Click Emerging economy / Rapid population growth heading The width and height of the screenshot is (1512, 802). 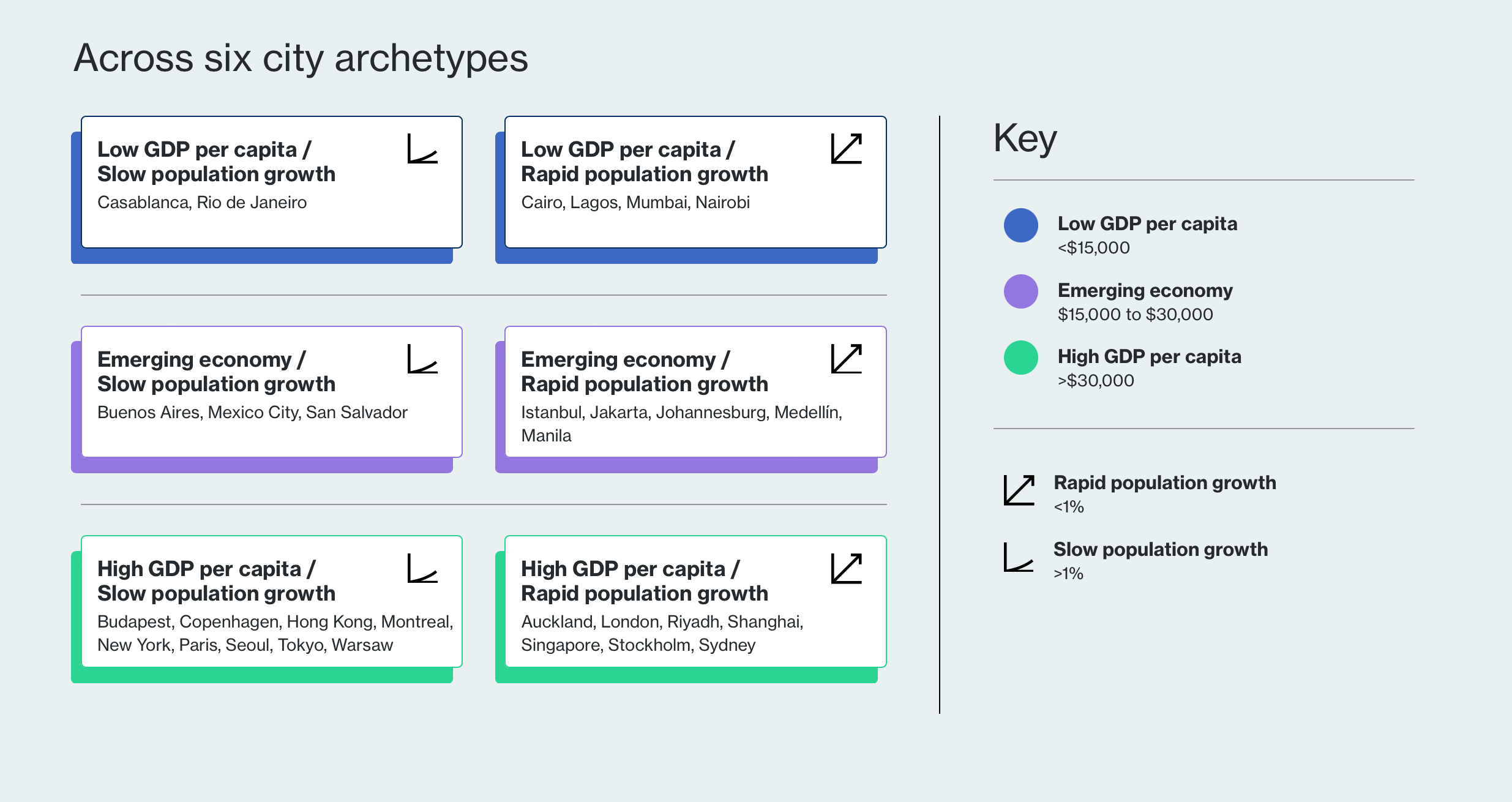coord(645,372)
